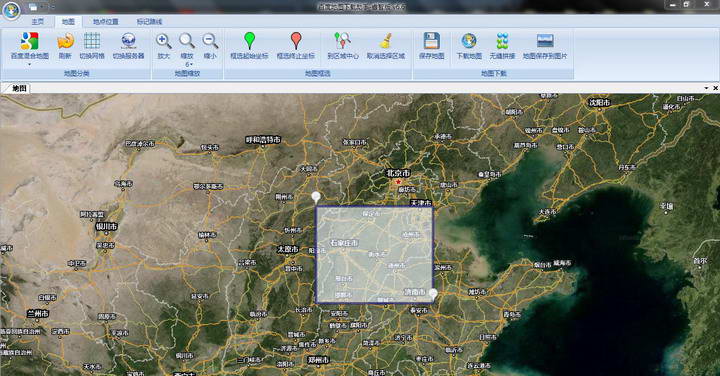The width and height of the screenshot is (720, 376).
Task: Toggle the map grid (切换网格) icon
Action: (x=92, y=41)
